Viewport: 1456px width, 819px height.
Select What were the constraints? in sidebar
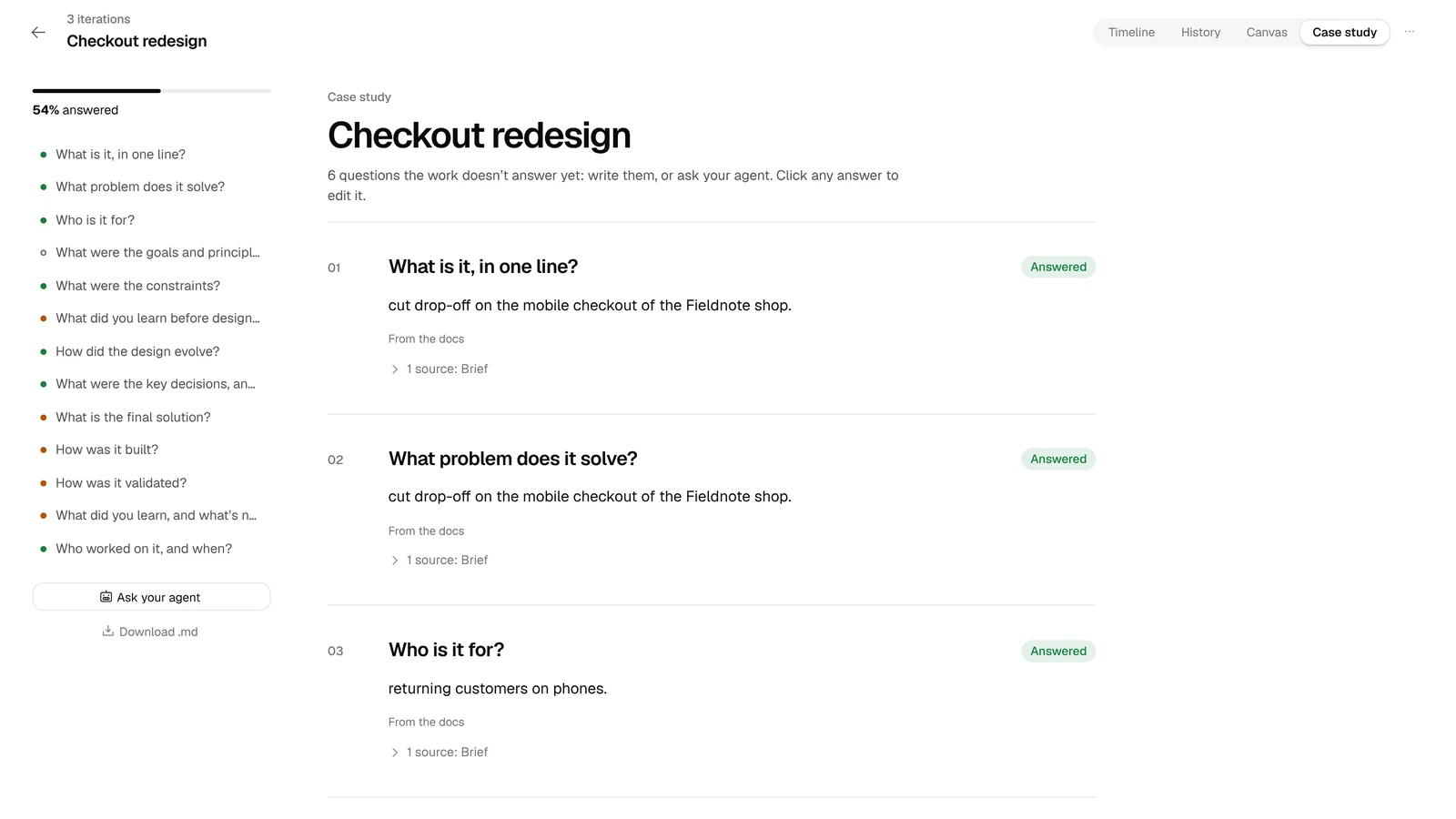coord(137,286)
